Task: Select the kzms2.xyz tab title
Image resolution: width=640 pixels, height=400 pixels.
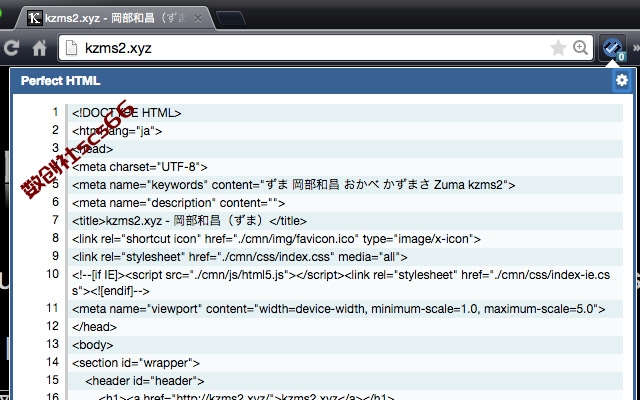Action: [116, 18]
